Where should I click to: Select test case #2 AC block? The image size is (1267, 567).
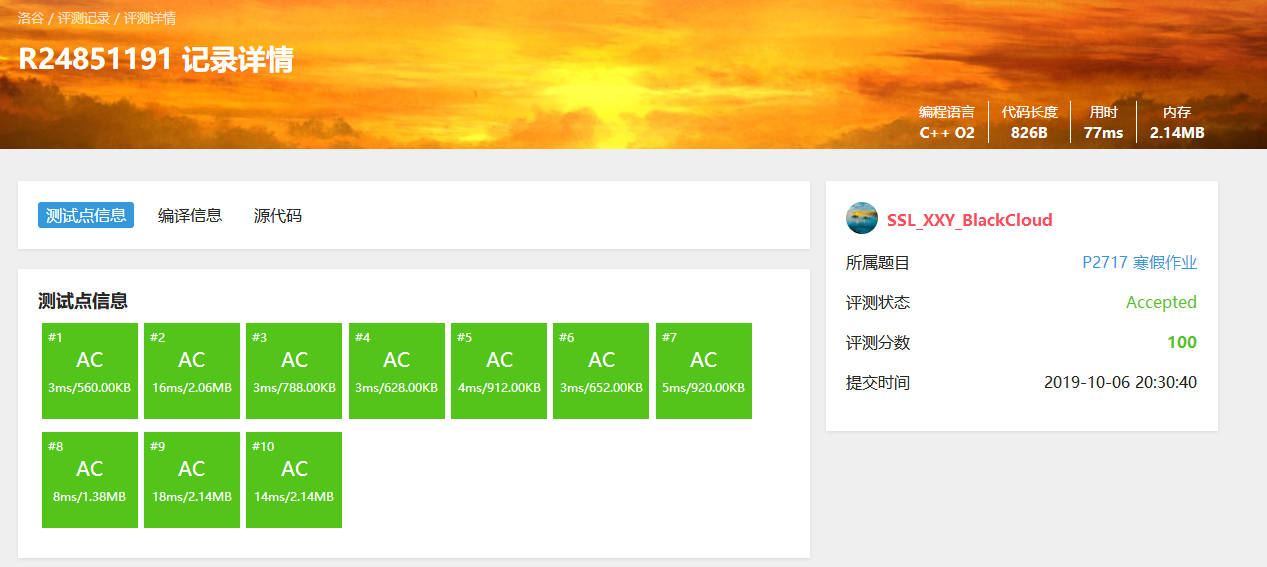(x=192, y=371)
